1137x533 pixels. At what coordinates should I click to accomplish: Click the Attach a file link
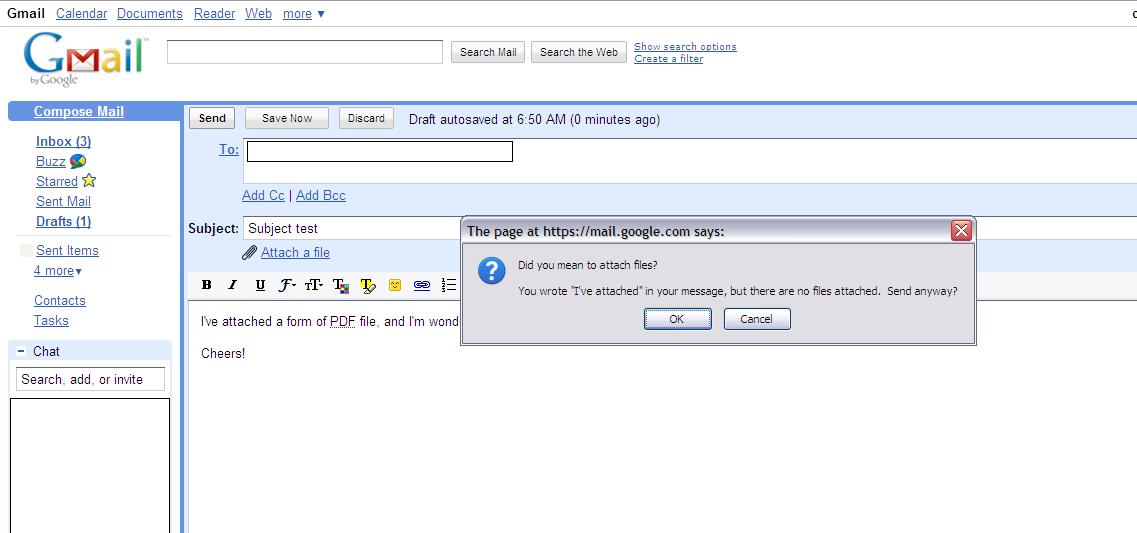[295, 252]
